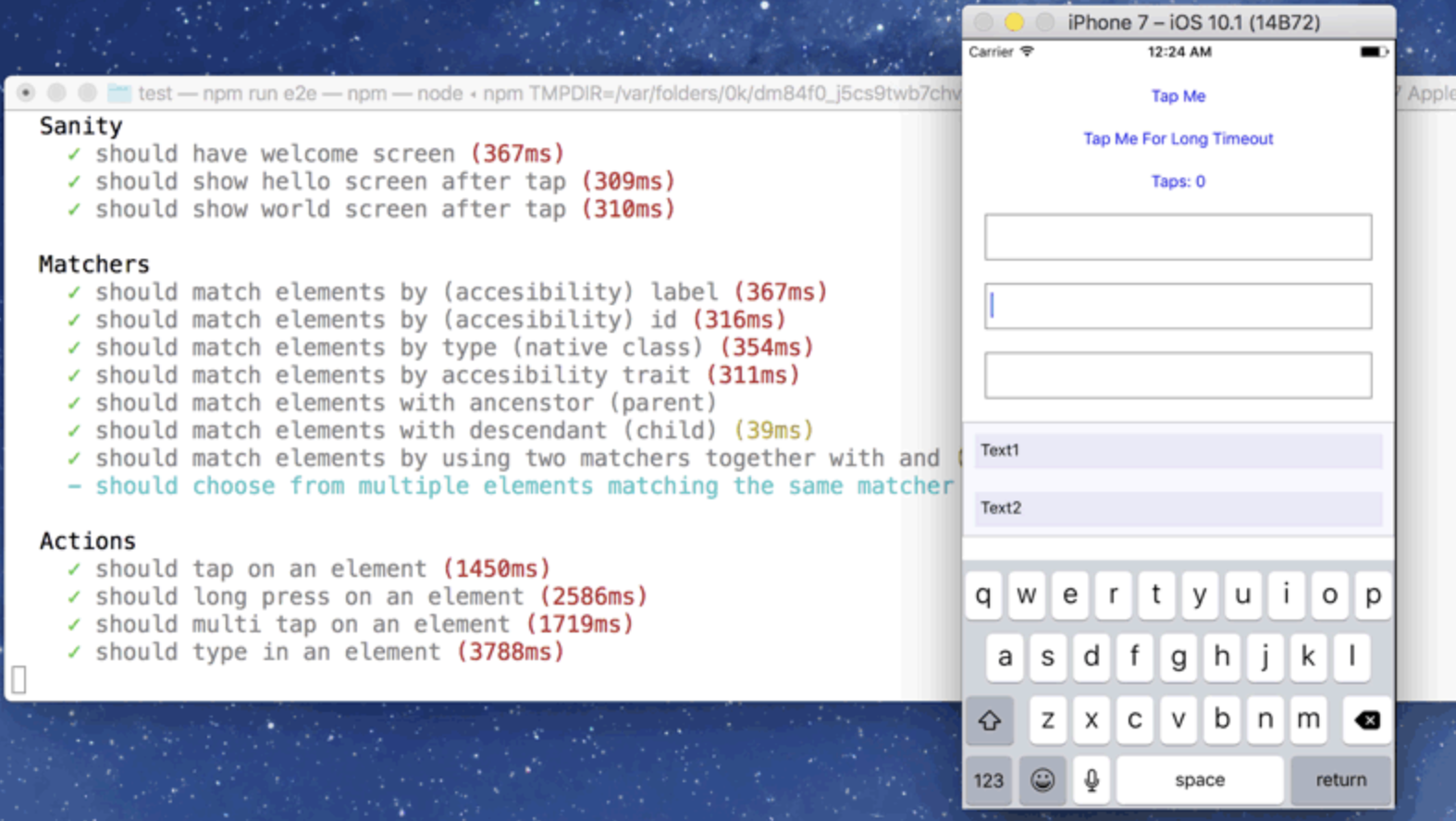This screenshot has width=1456, height=821.
Task: Tap the space bar
Action: [x=1200, y=780]
